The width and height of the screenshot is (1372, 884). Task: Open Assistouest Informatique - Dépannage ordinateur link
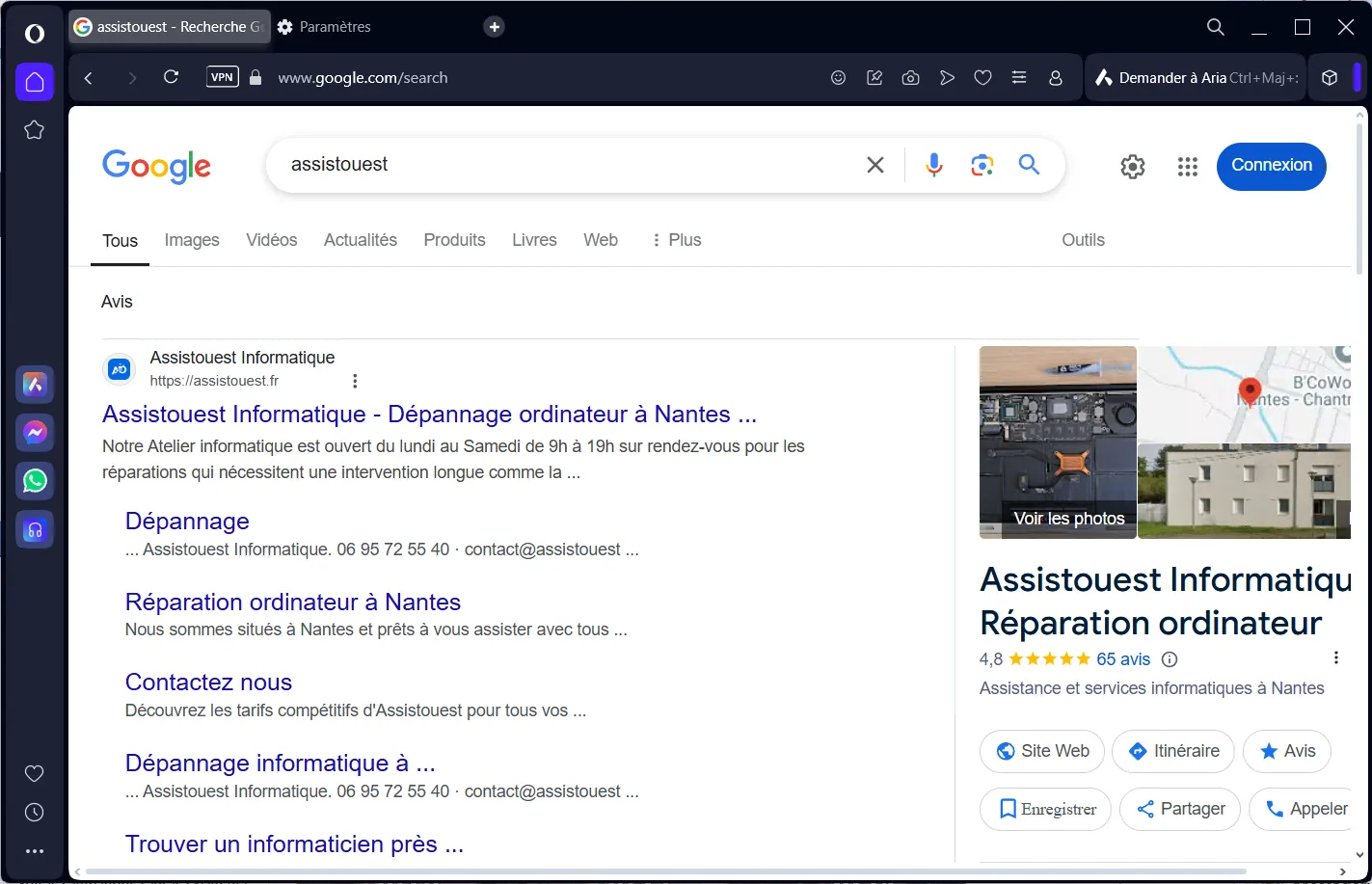click(x=429, y=415)
